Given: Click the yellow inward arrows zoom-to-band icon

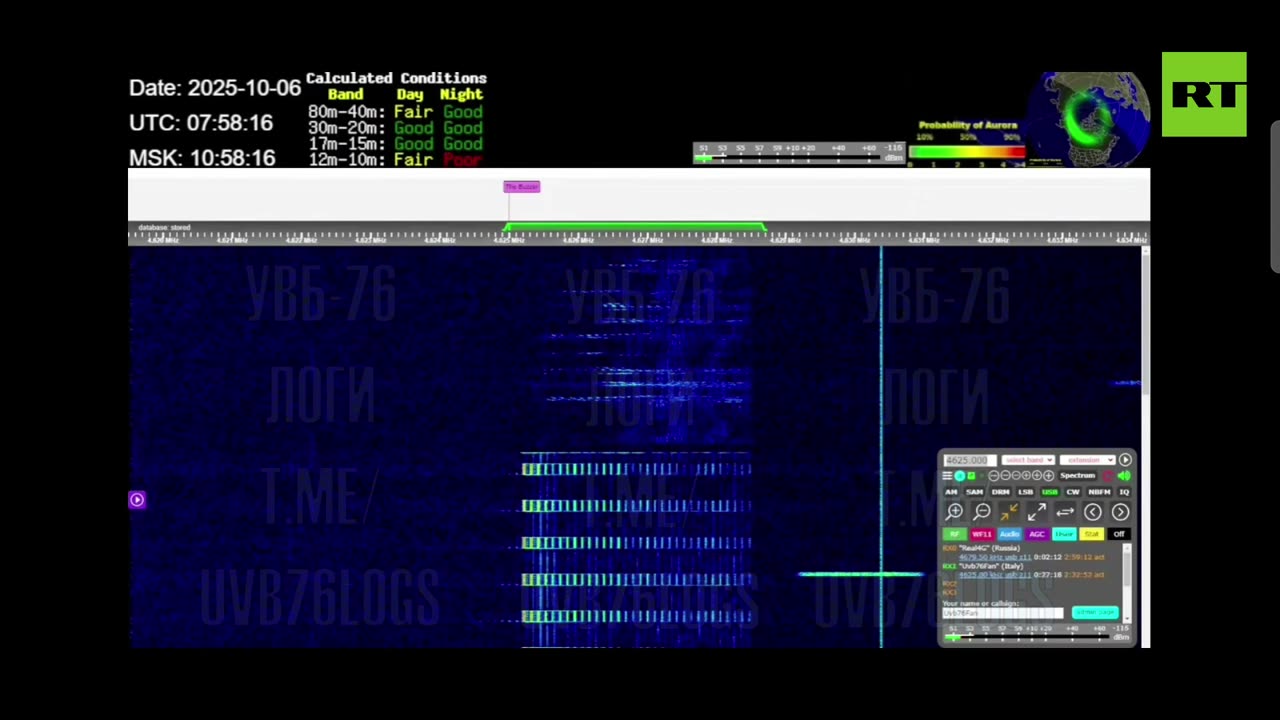Looking at the screenshot, I should tap(1009, 512).
